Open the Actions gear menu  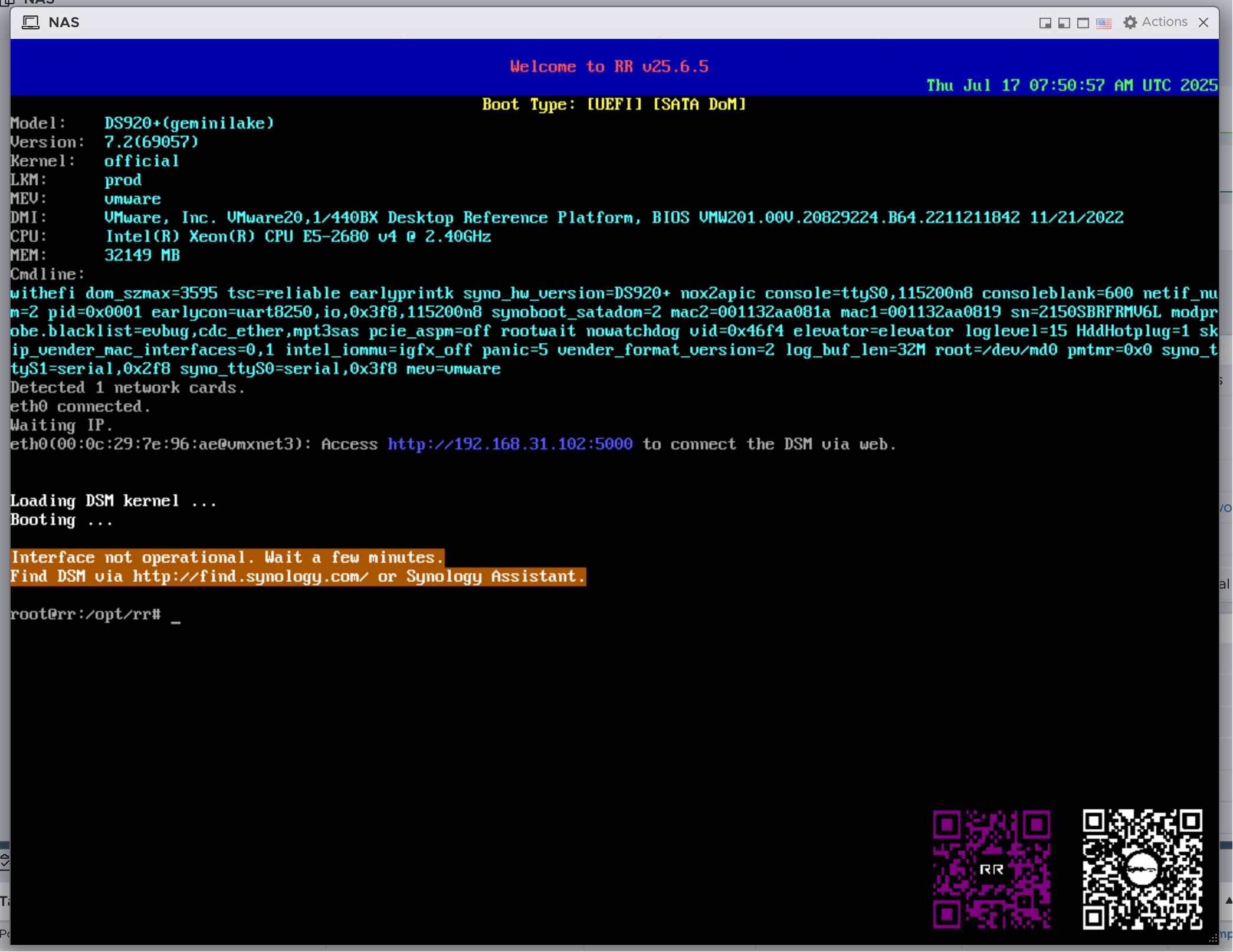coord(1155,22)
